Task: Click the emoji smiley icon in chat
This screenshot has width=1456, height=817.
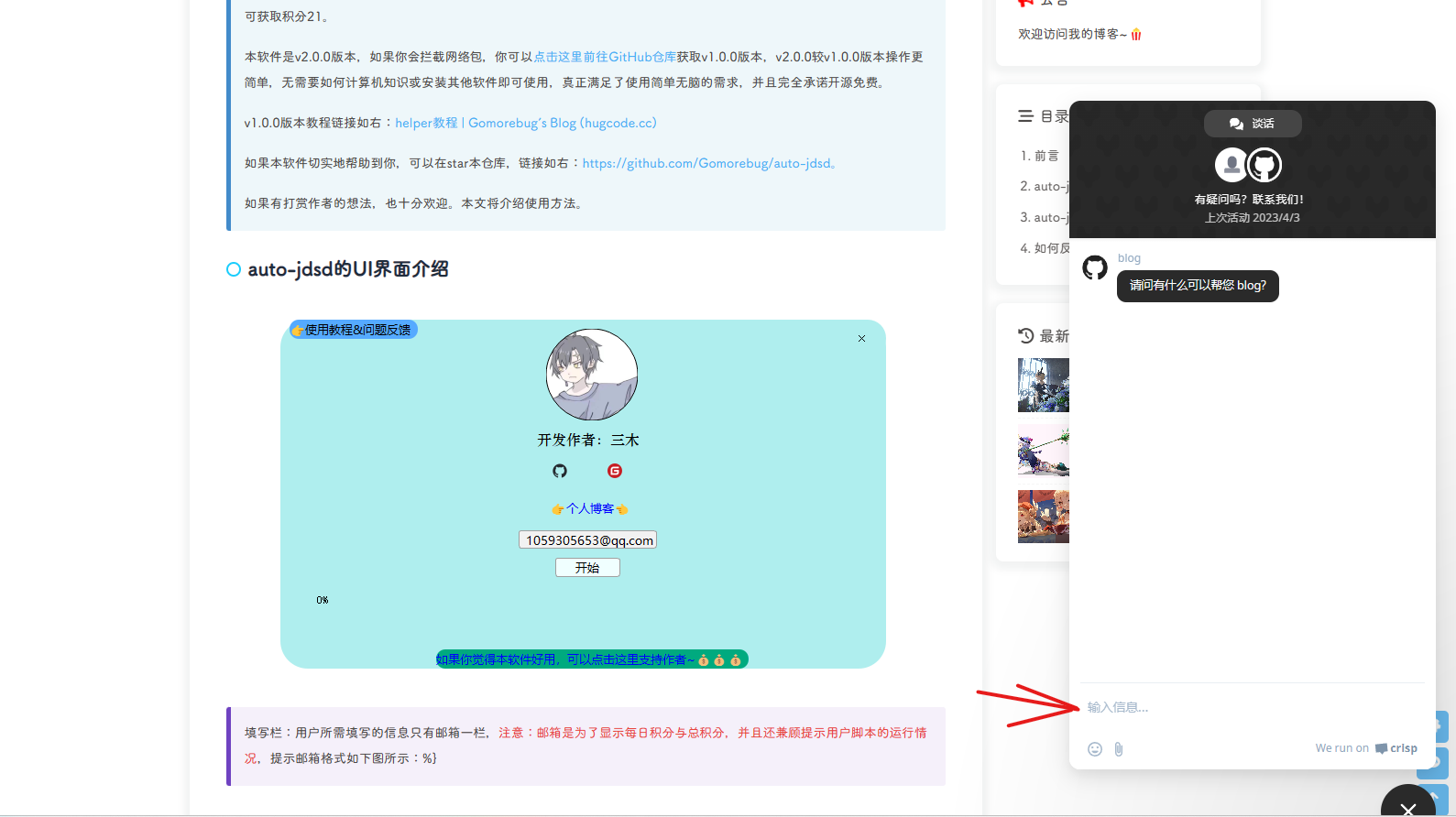Action: pyautogui.click(x=1094, y=749)
